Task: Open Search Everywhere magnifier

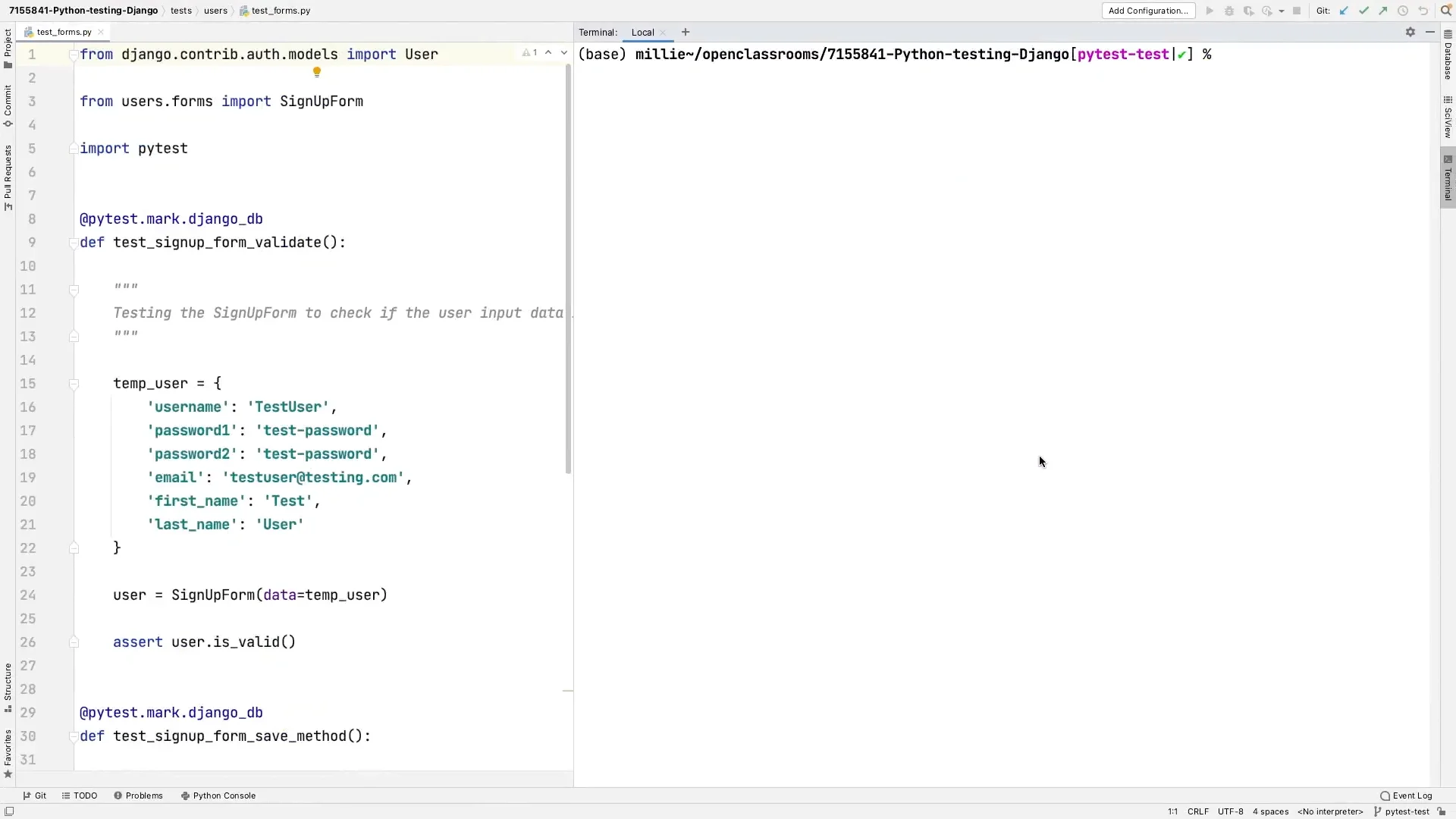Action: click(x=1445, y=11)
